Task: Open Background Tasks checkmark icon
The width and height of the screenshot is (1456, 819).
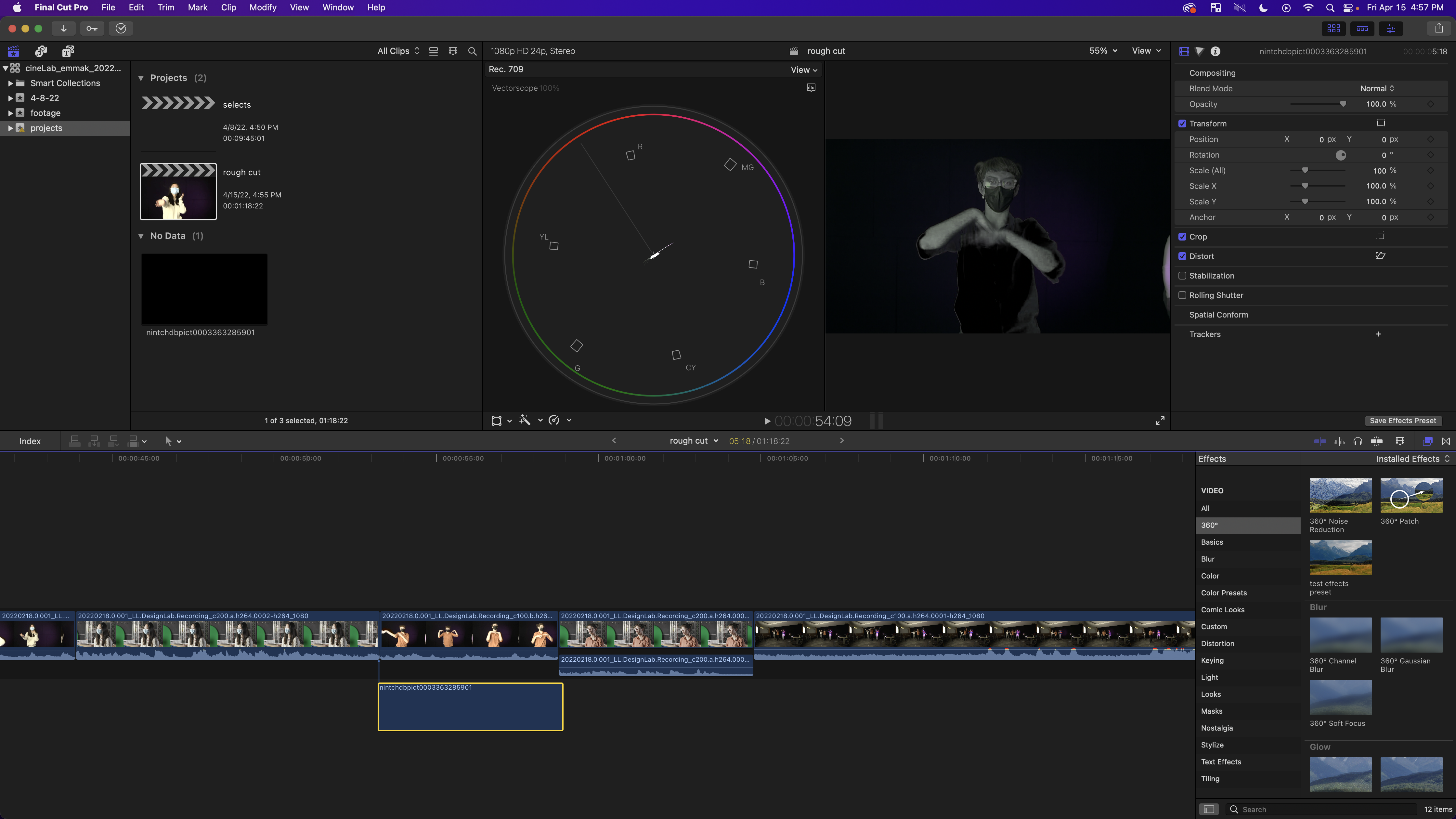Action: click(x=121, y=28)
